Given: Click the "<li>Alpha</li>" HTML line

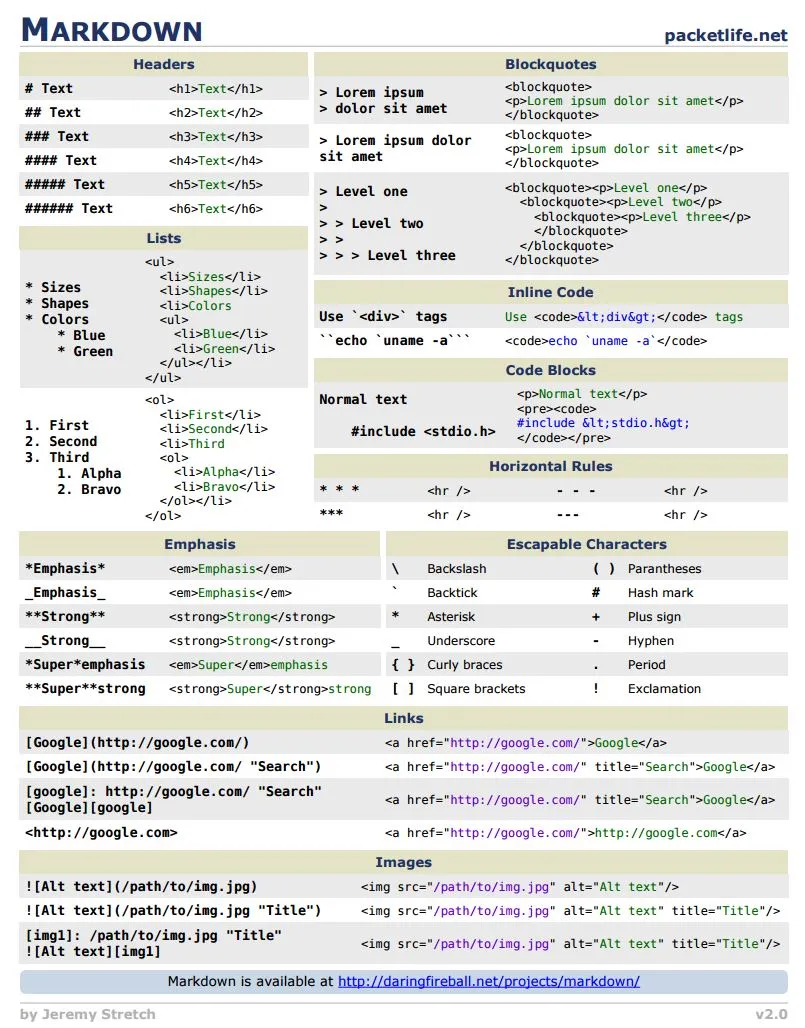Looking at the screenshot, I should click(225, 472).
